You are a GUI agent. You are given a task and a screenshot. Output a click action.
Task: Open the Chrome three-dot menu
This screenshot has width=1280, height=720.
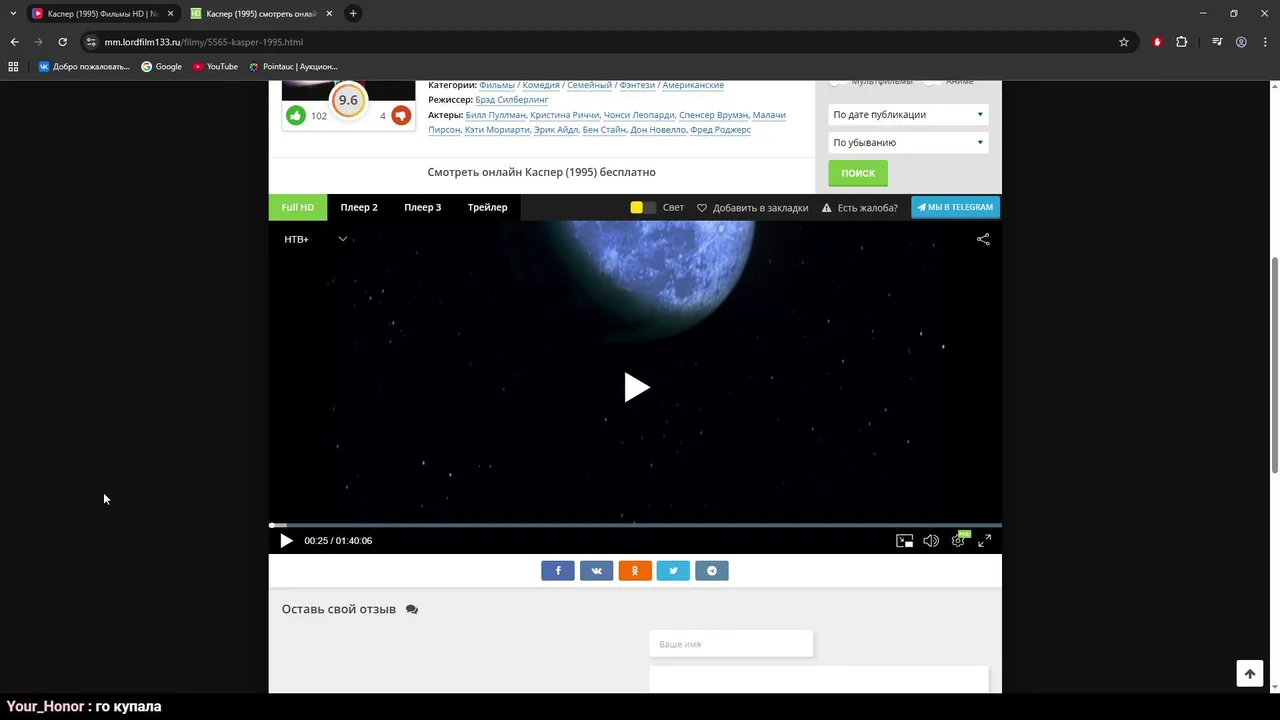click(1265, 42)
